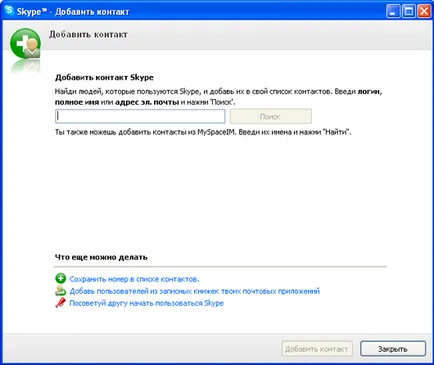Open link Добавь пользователей из записных книжек

pyautogui.click(x=195, y=291)
